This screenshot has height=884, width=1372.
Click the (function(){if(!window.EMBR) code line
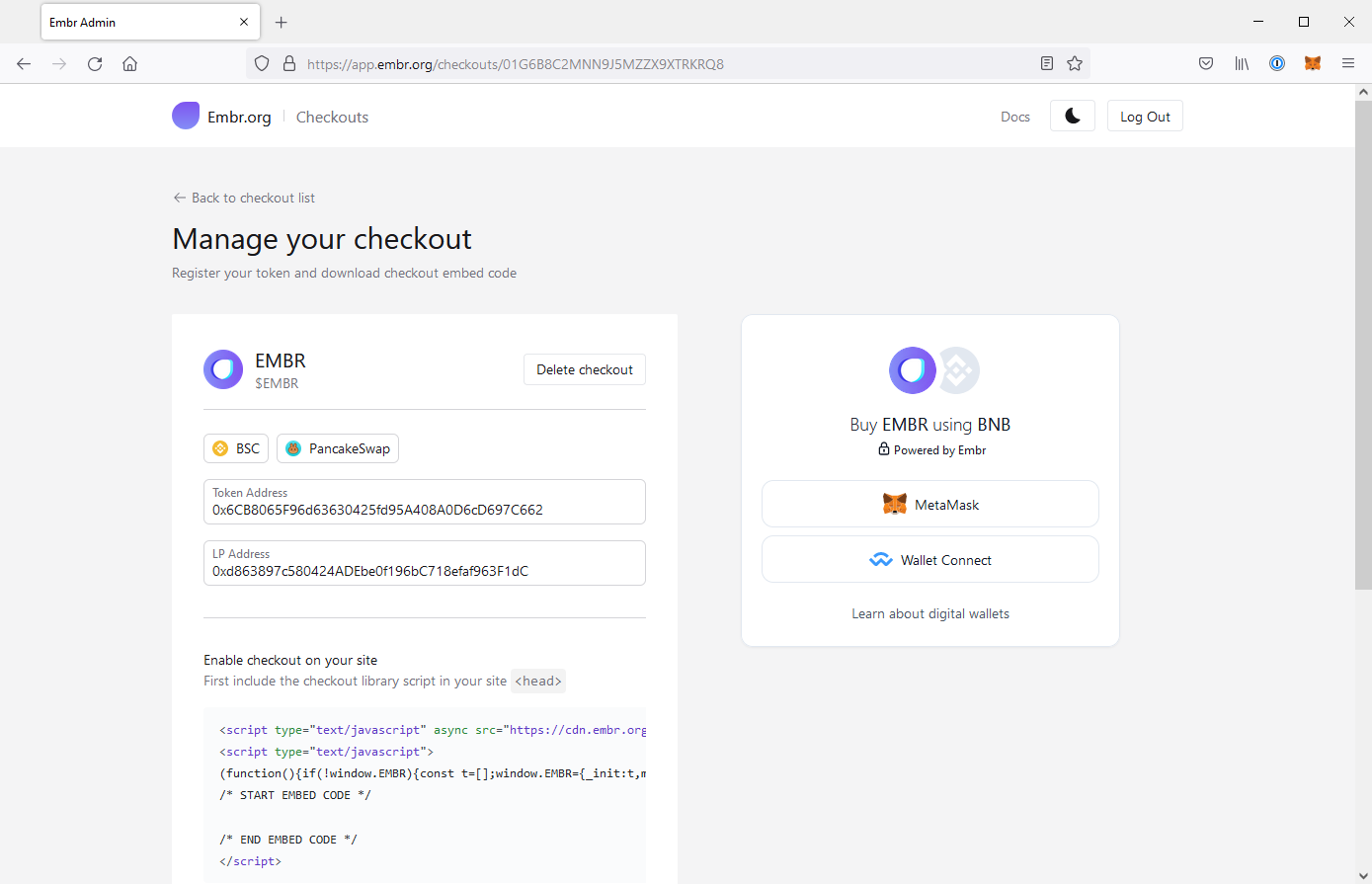(433, 773)
